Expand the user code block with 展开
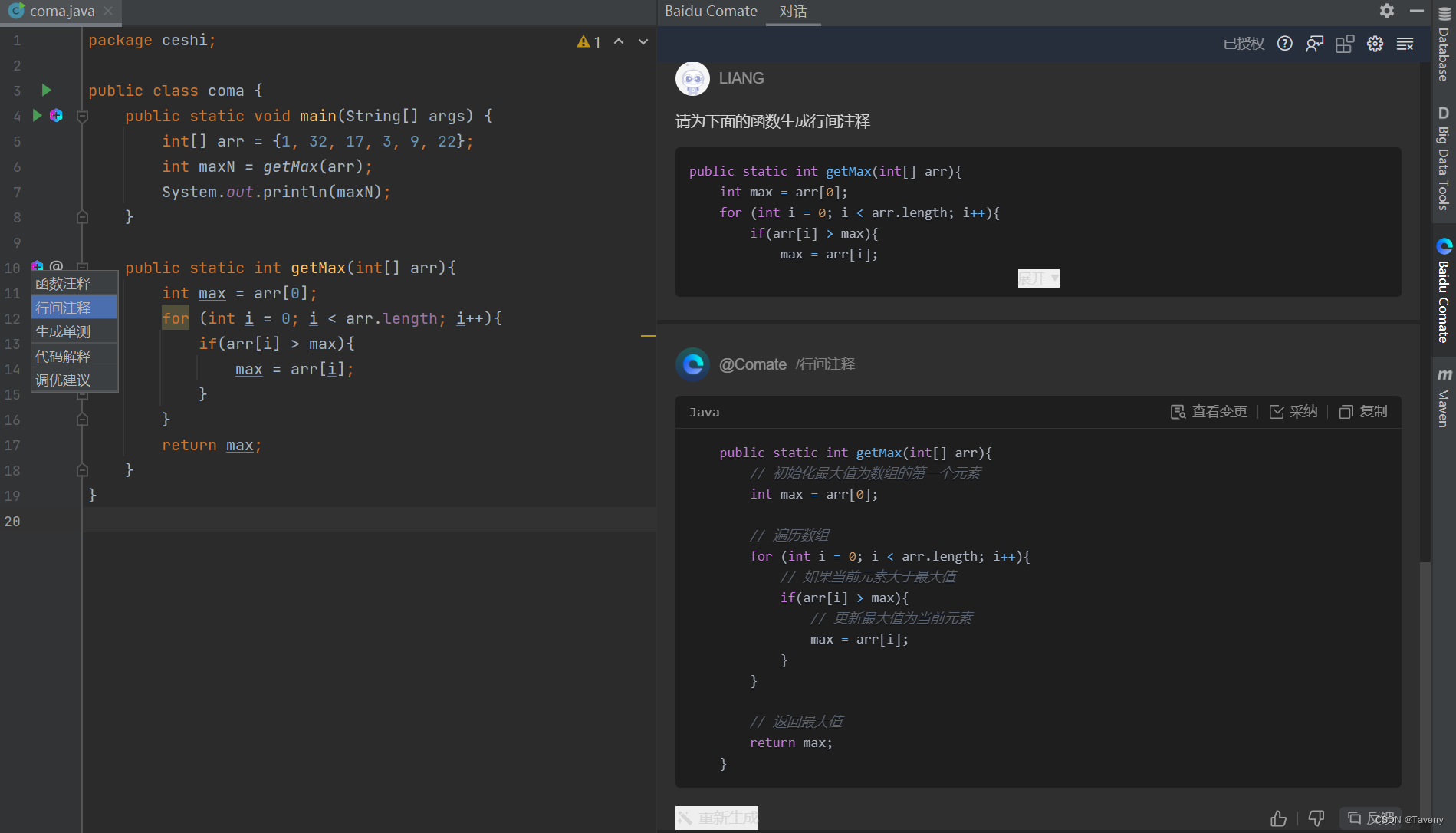1456x833 pixels. click(x=1038, y=278)
